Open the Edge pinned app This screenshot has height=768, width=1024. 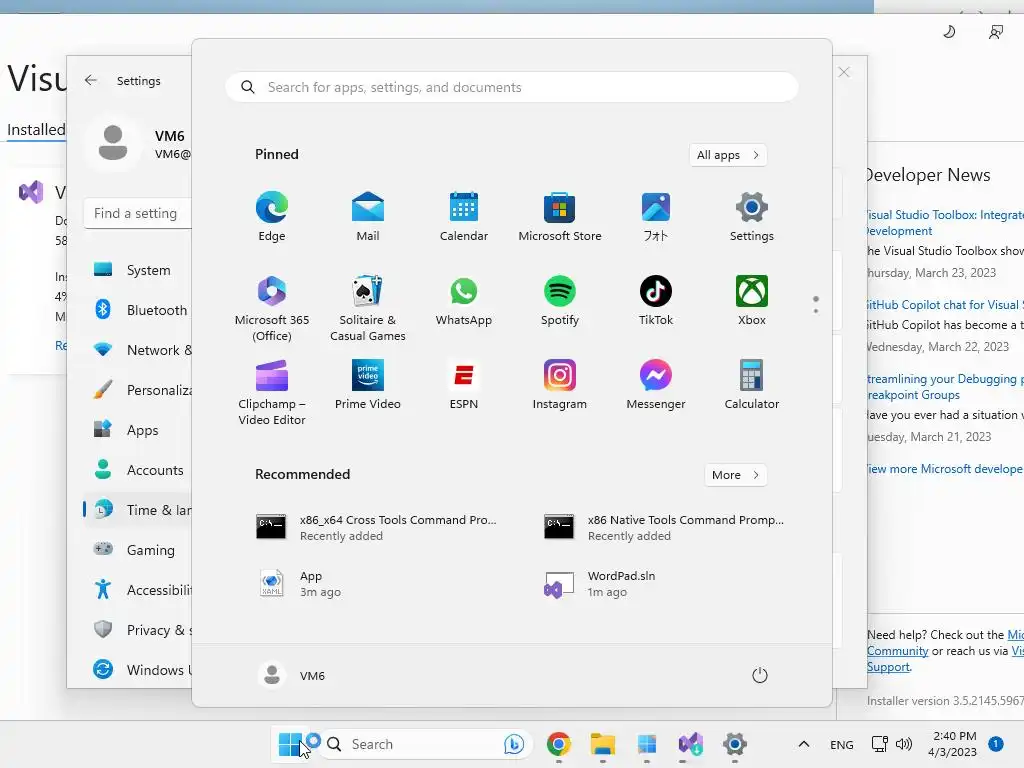coord(272,216)
